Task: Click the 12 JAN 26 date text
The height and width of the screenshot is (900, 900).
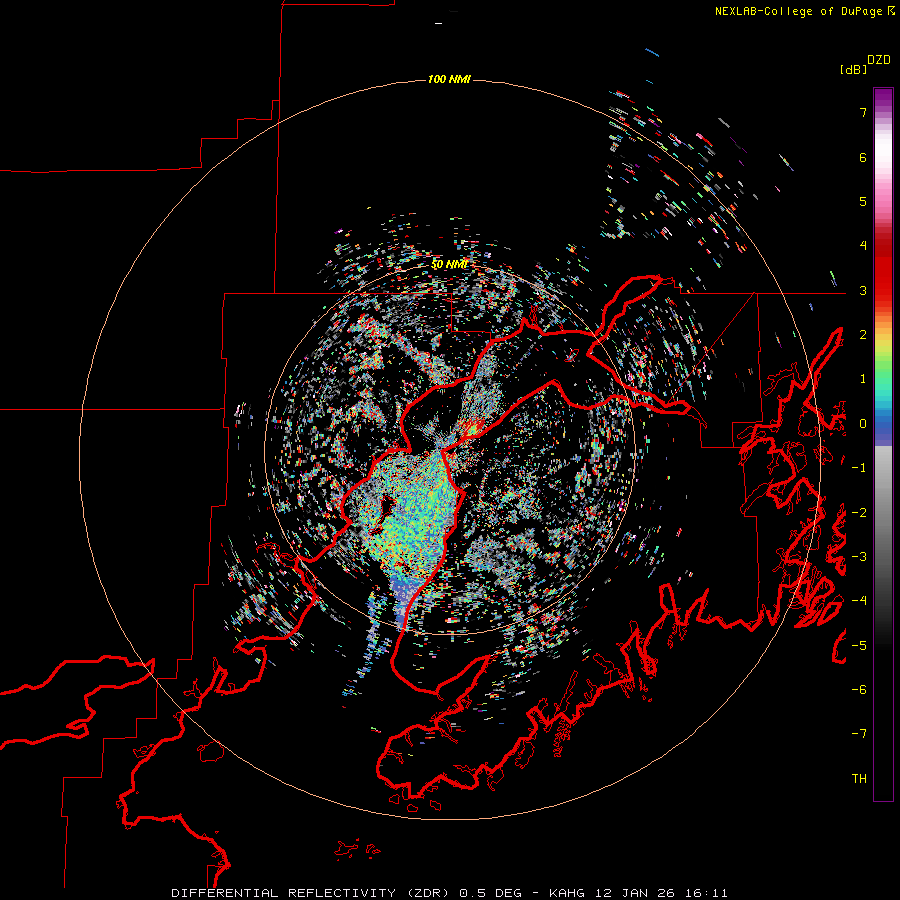Action: pyautogui.click(x=637, y=893)
